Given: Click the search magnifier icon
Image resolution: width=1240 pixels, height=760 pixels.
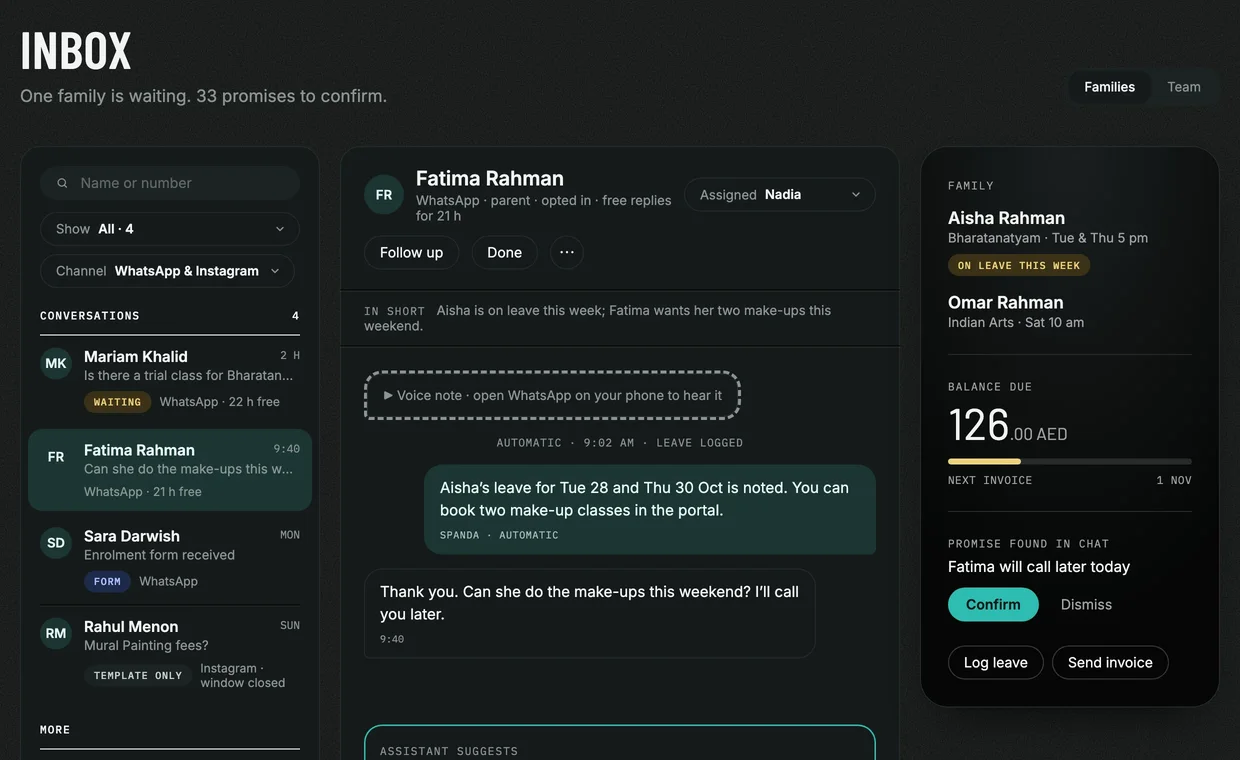Looking at the screenshot, I should point(62,183).
